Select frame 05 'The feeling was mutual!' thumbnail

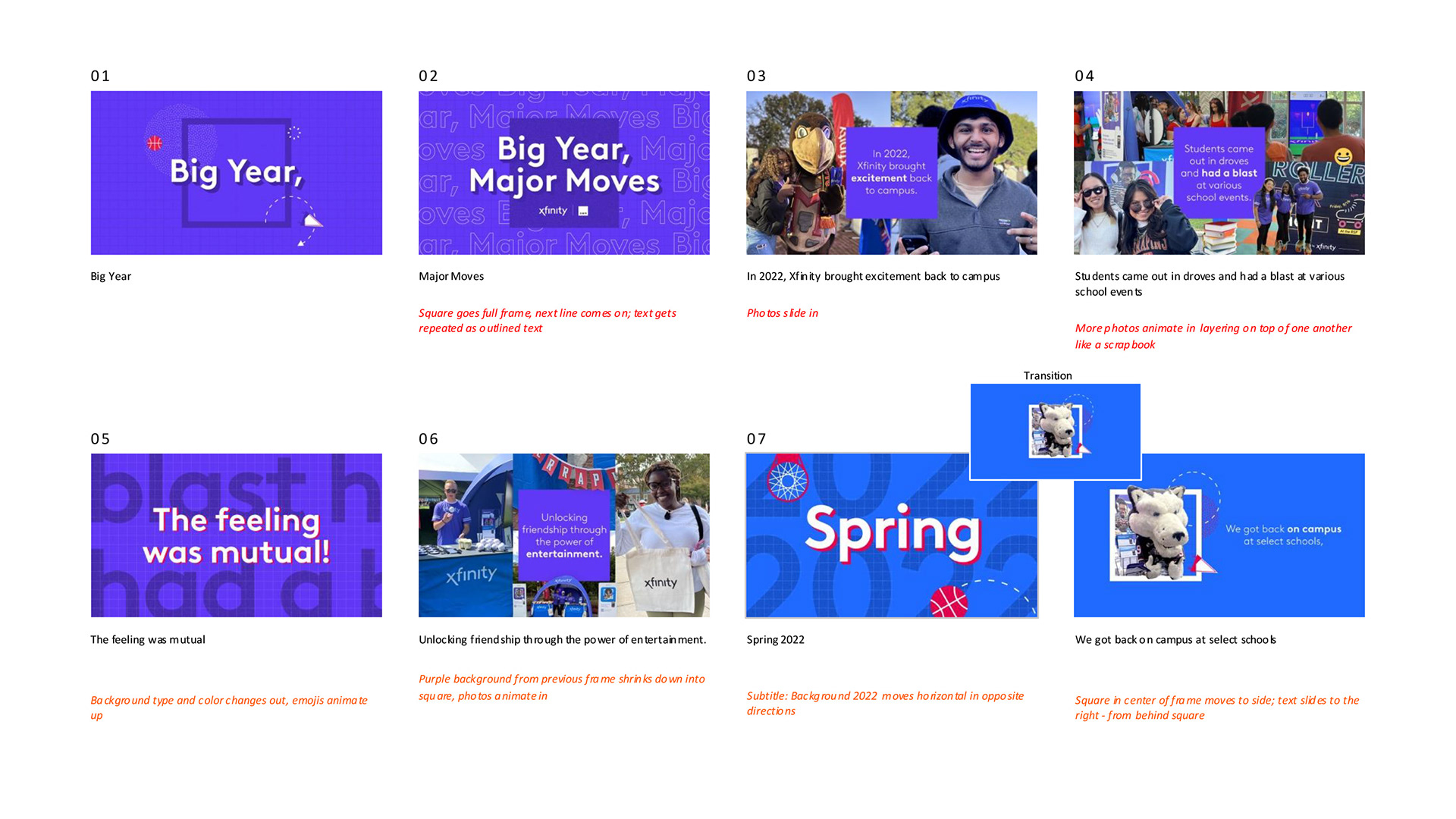(x=237, y=535)
